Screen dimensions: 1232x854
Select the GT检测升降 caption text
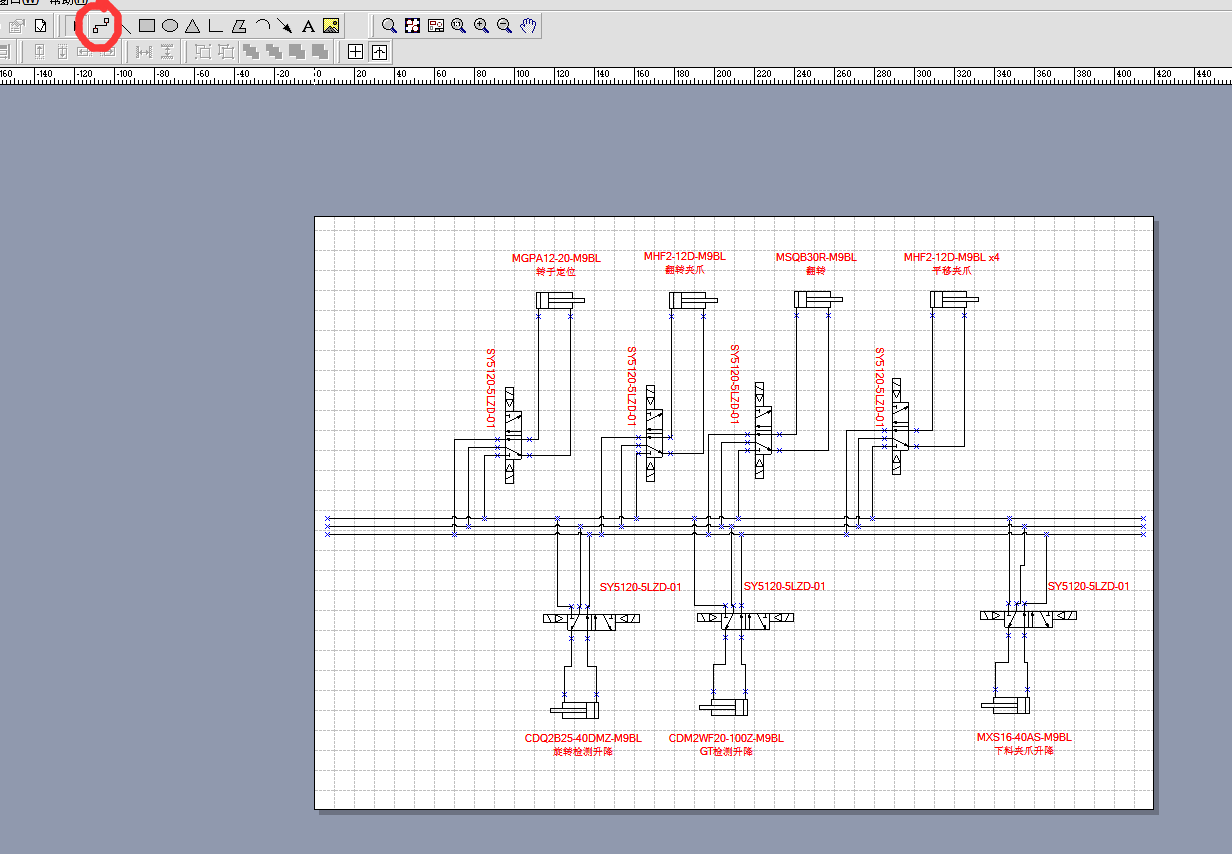coord(726,751)
